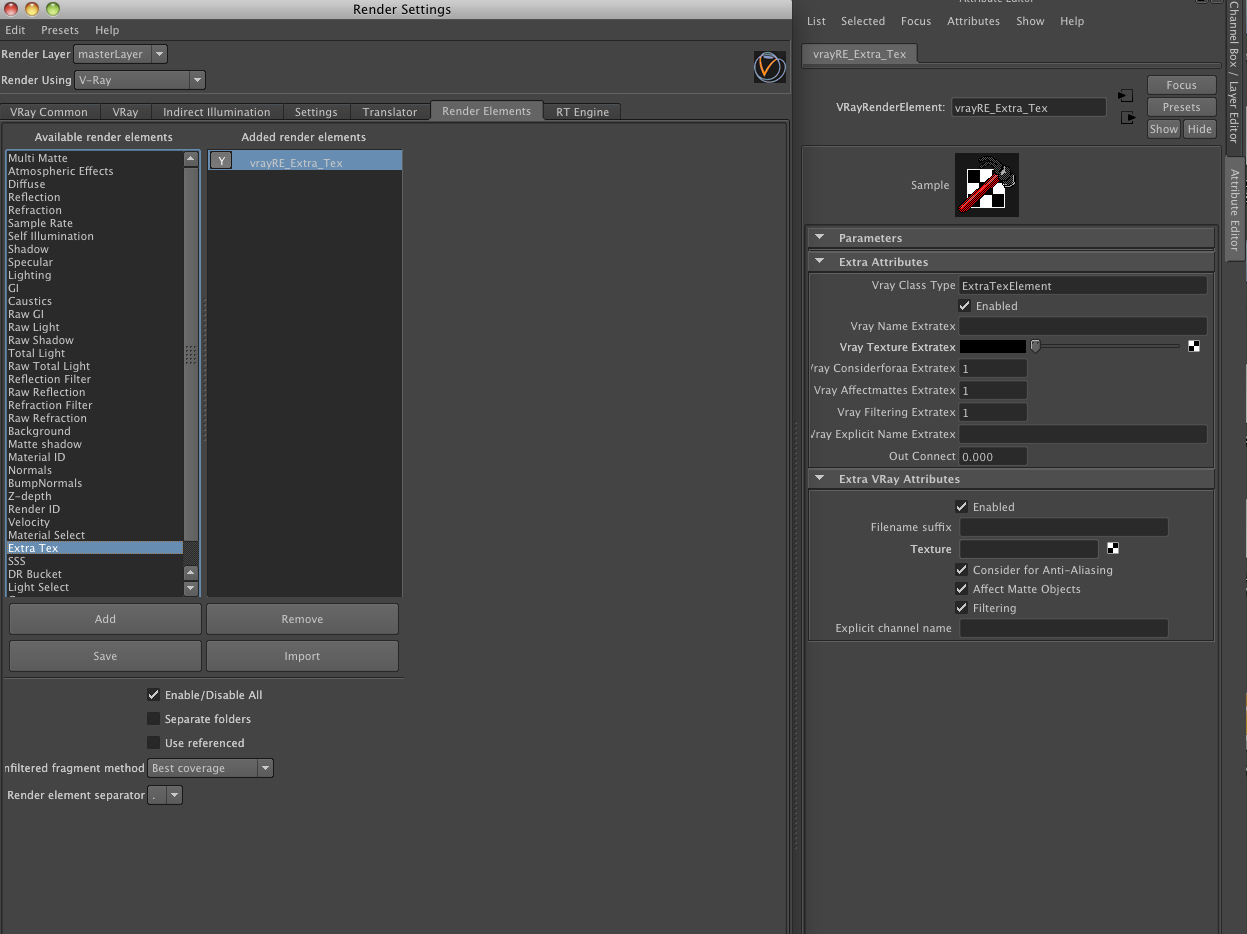Click the Filename suffix field
Image resolution: width=1247 pixels, height=934 pixels.
click(1064, 527)
